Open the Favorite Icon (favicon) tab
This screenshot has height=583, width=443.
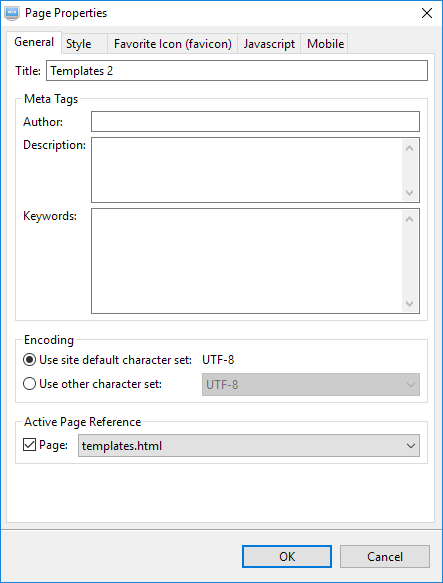click(173, 44)
